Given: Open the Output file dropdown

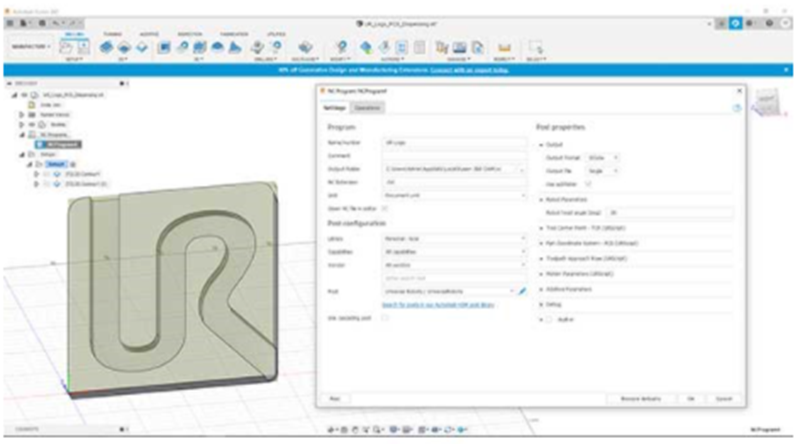Looking at the screenshot, I should (x=602, y=171).
